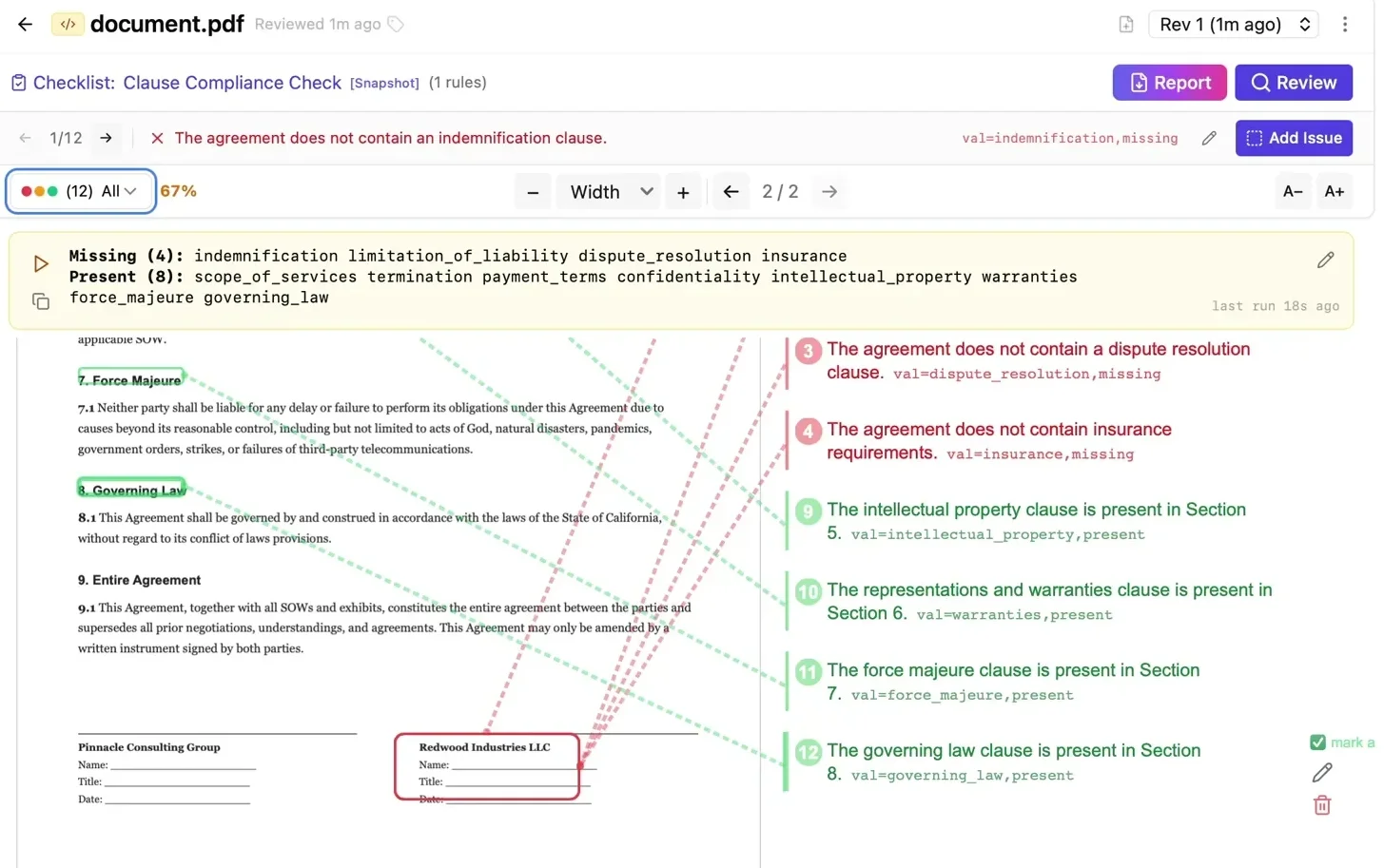
Task: Click the tag icon next to Reviewed
Action: coord(396,25)
